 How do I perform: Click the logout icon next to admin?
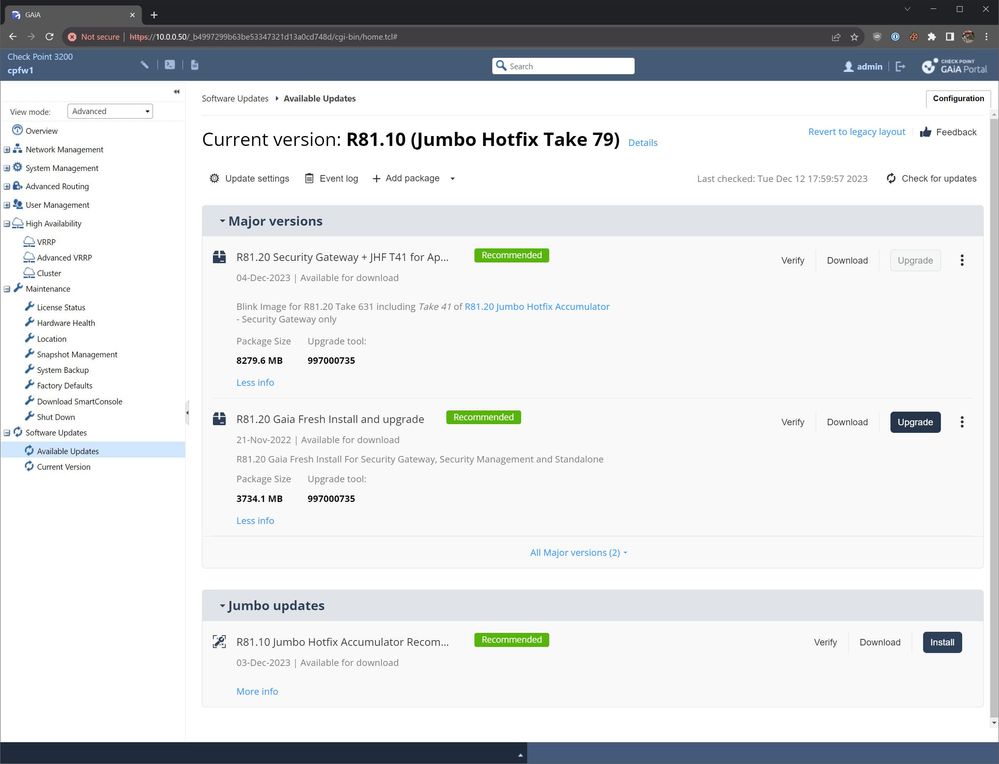point(900,66)
